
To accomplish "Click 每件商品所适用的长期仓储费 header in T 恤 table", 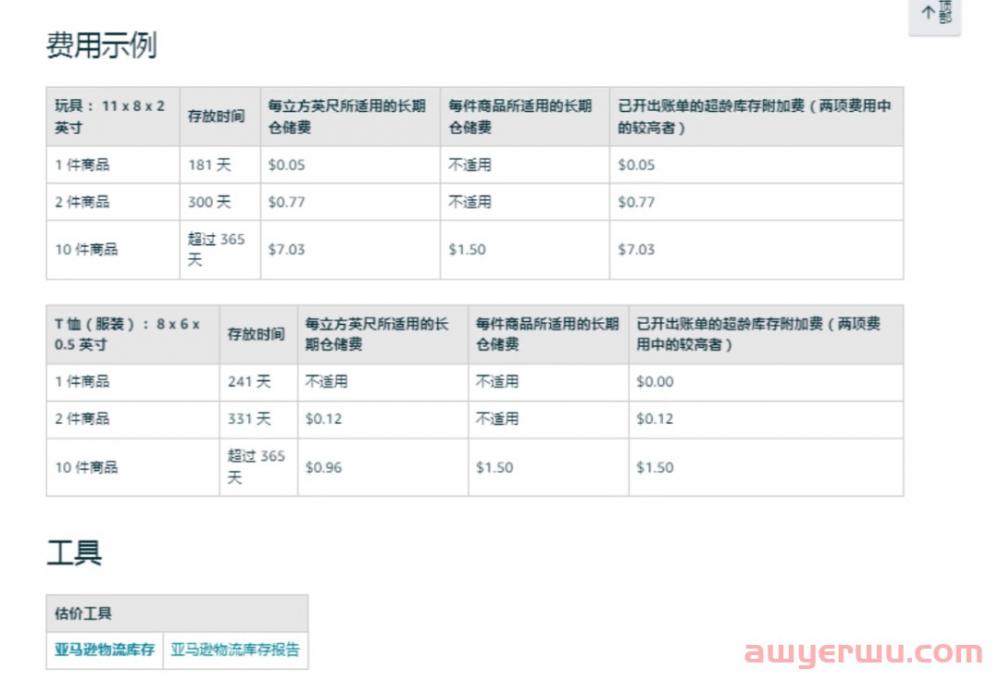I will pos(547,334).
